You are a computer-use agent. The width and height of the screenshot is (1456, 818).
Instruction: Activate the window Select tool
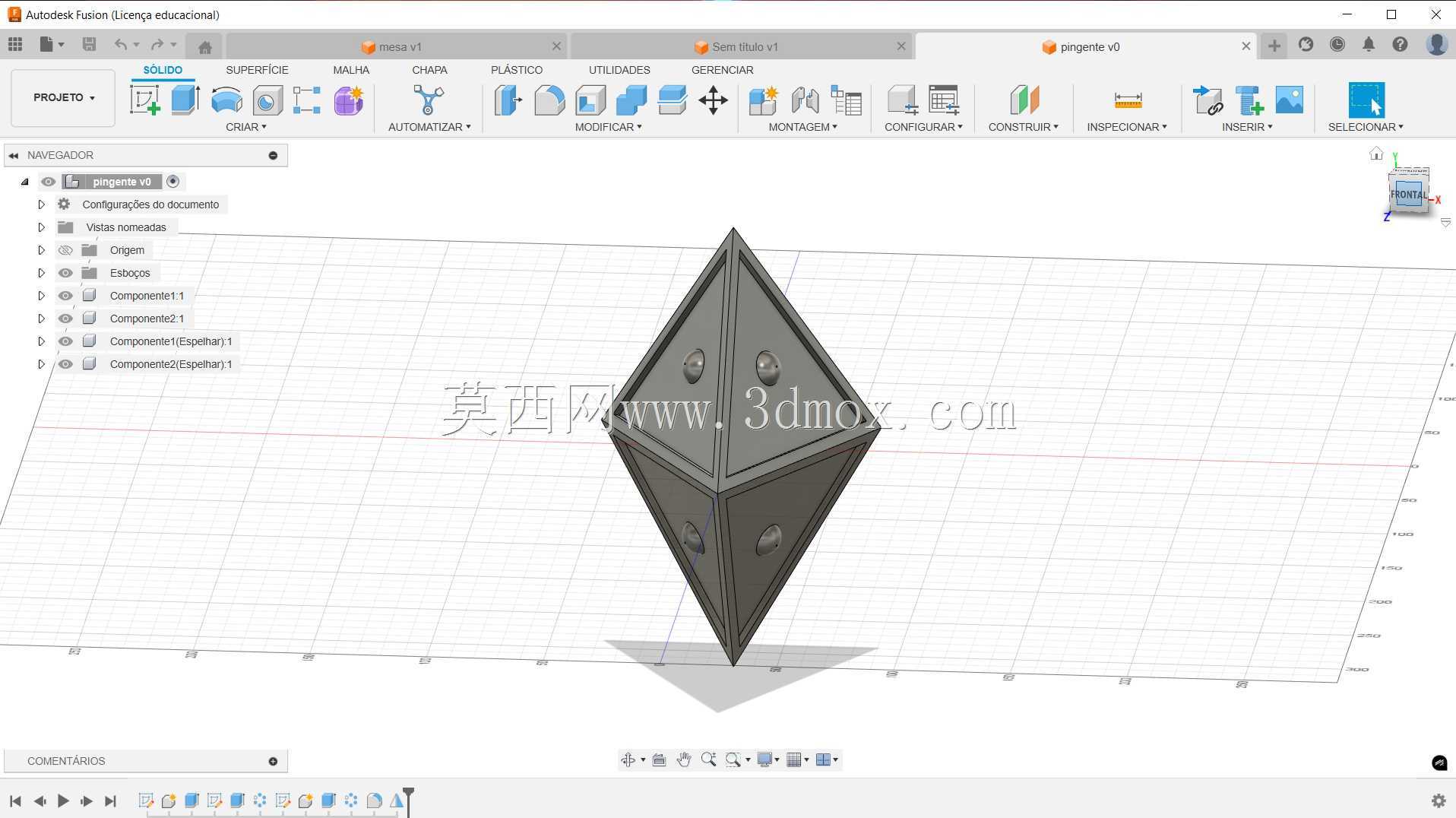(x=1366, y=100)
